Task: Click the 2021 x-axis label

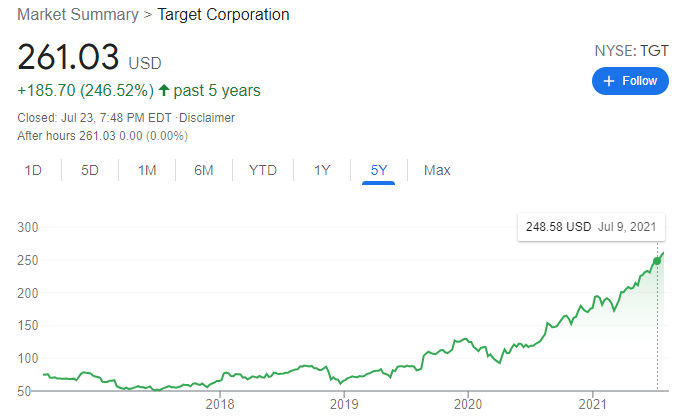Action: click(593, 404)
